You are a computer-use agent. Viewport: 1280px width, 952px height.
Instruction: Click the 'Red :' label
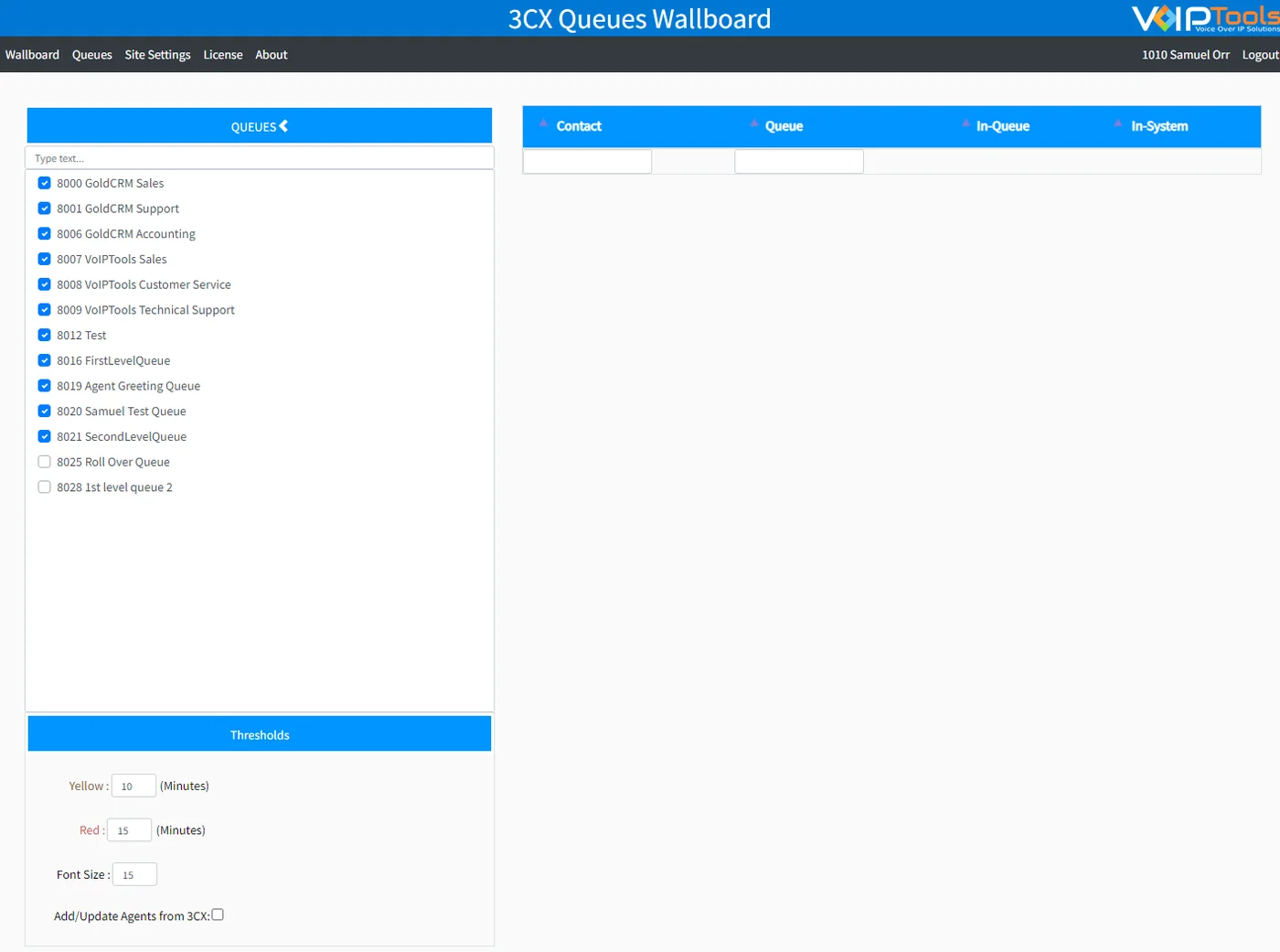click(92, 830)
